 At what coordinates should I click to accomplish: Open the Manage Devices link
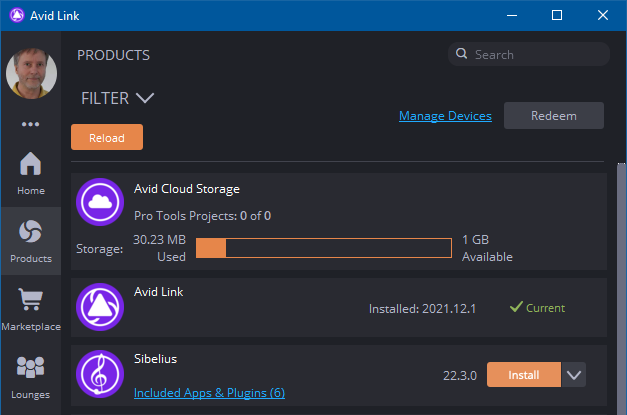coord(445,116)
